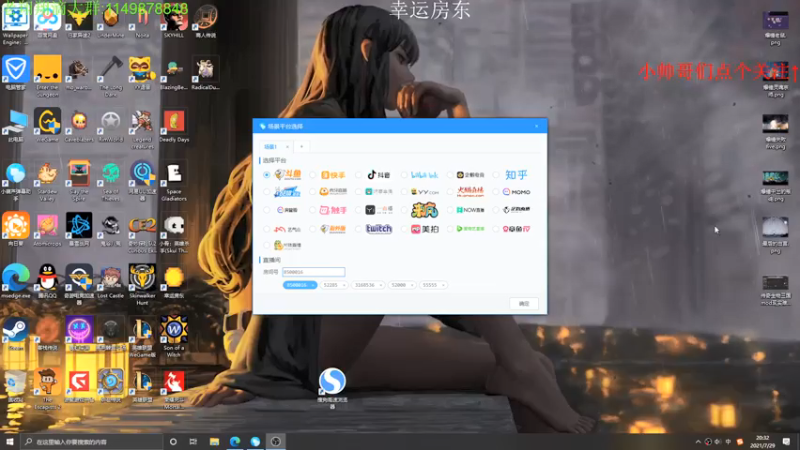Select the bilibili platform radio button
Image resolution: width=800 pixels, height=450 pixels.
coord(404,175)
